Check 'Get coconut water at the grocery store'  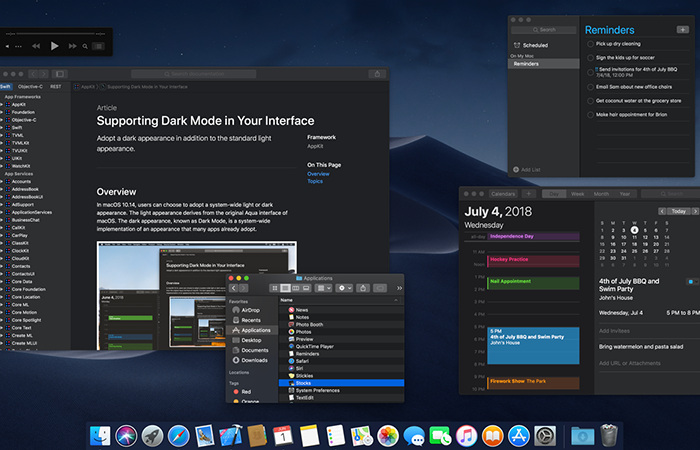(x=591, y=101)
